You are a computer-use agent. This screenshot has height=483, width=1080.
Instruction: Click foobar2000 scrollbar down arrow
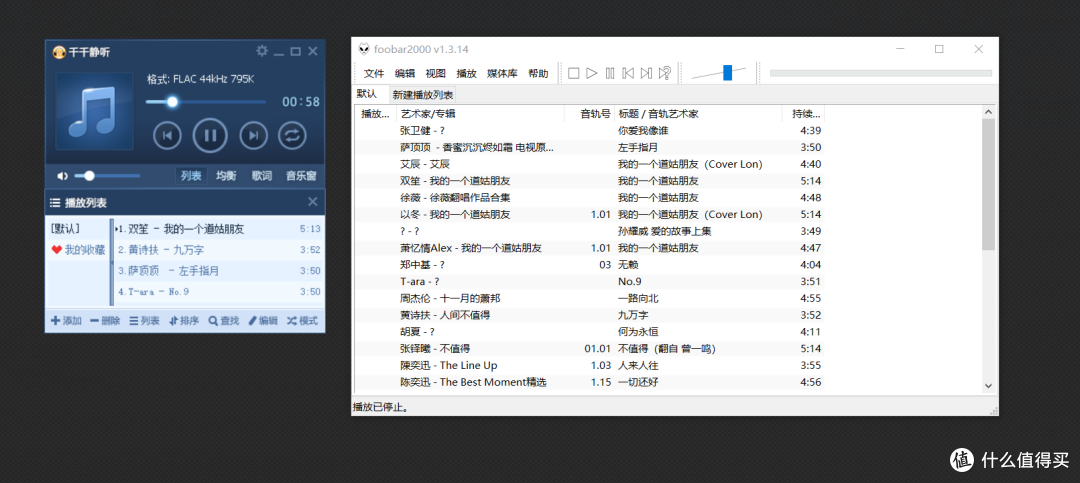click(x=988, y=386)
